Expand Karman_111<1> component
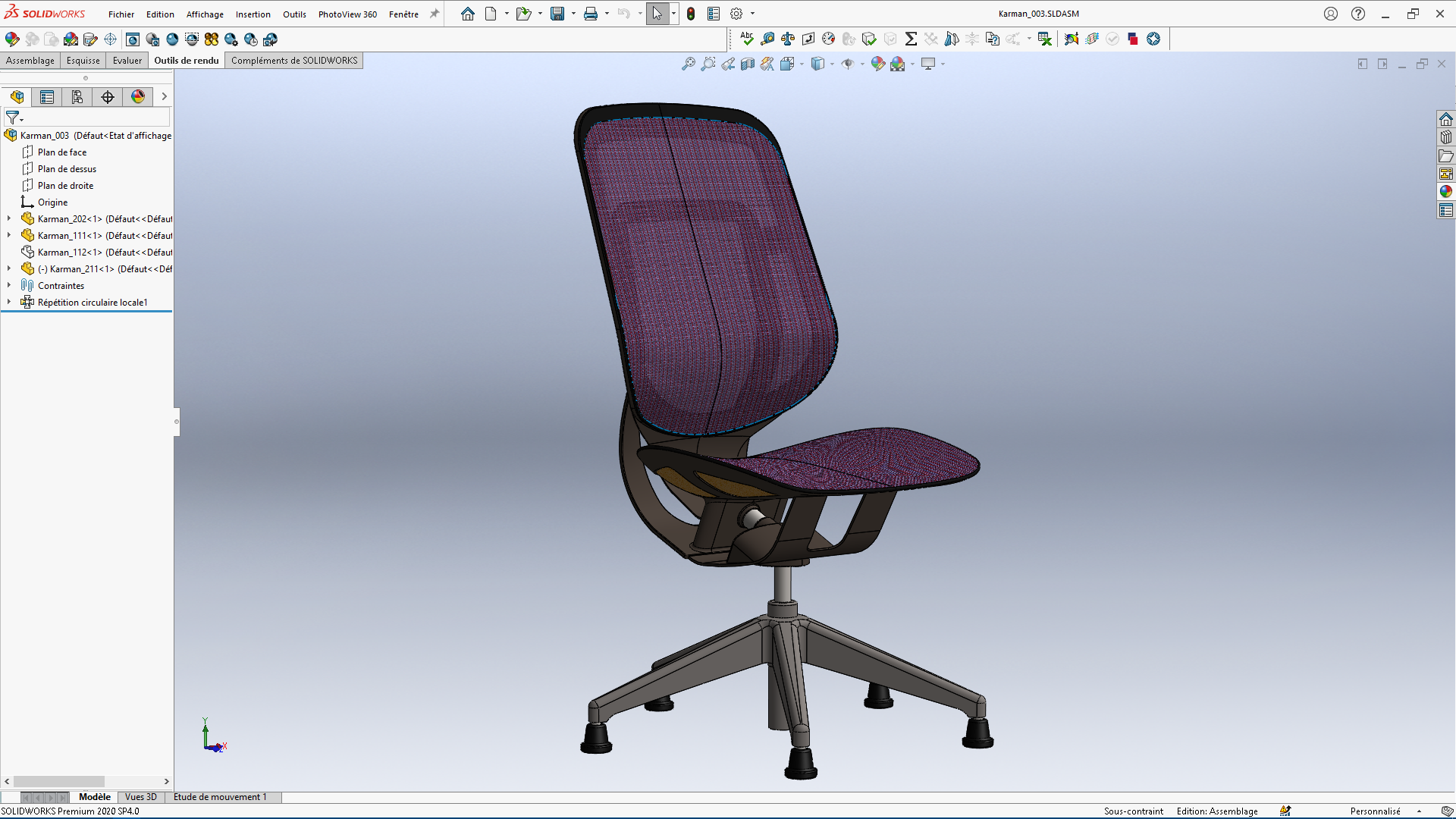 click(x=9, y=235)
